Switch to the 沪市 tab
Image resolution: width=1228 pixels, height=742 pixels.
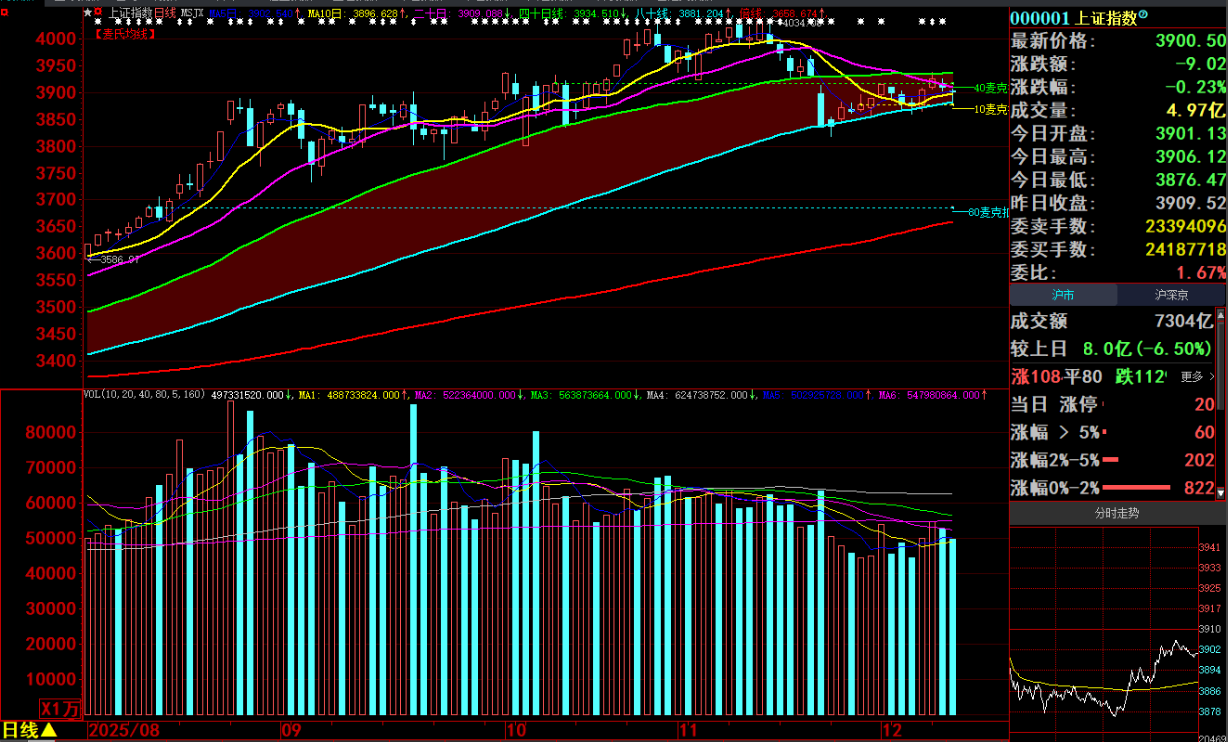tap(1063, 295)
